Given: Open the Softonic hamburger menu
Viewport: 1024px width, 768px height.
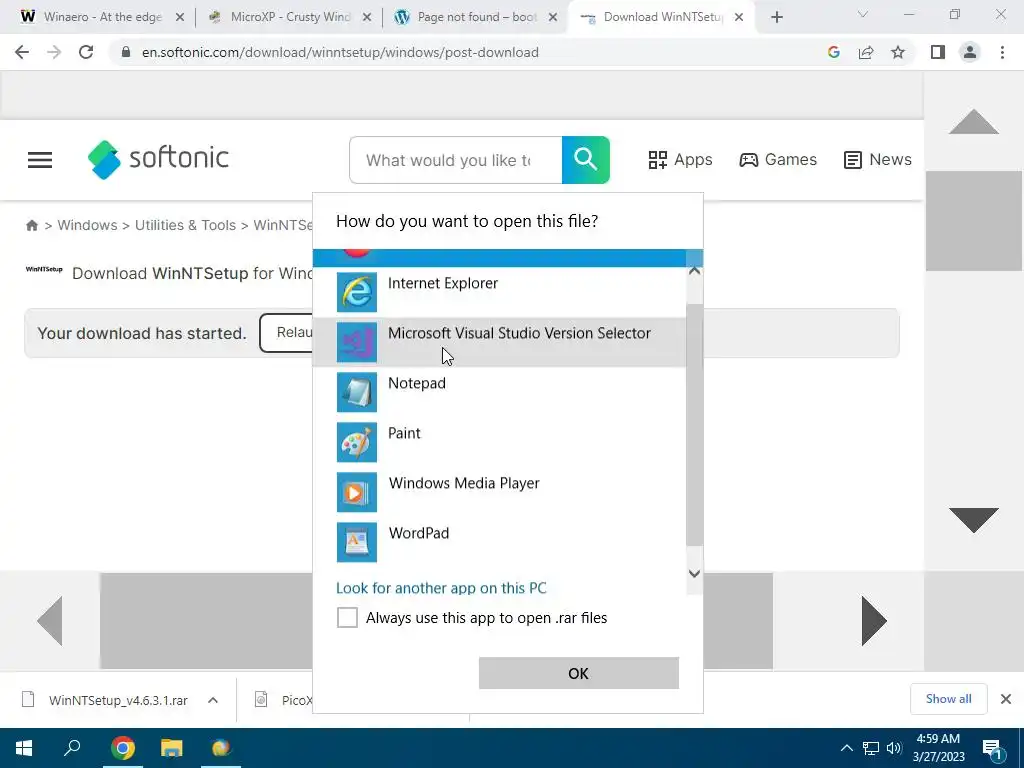Looking at the screenshot, I should pos(40,159).
